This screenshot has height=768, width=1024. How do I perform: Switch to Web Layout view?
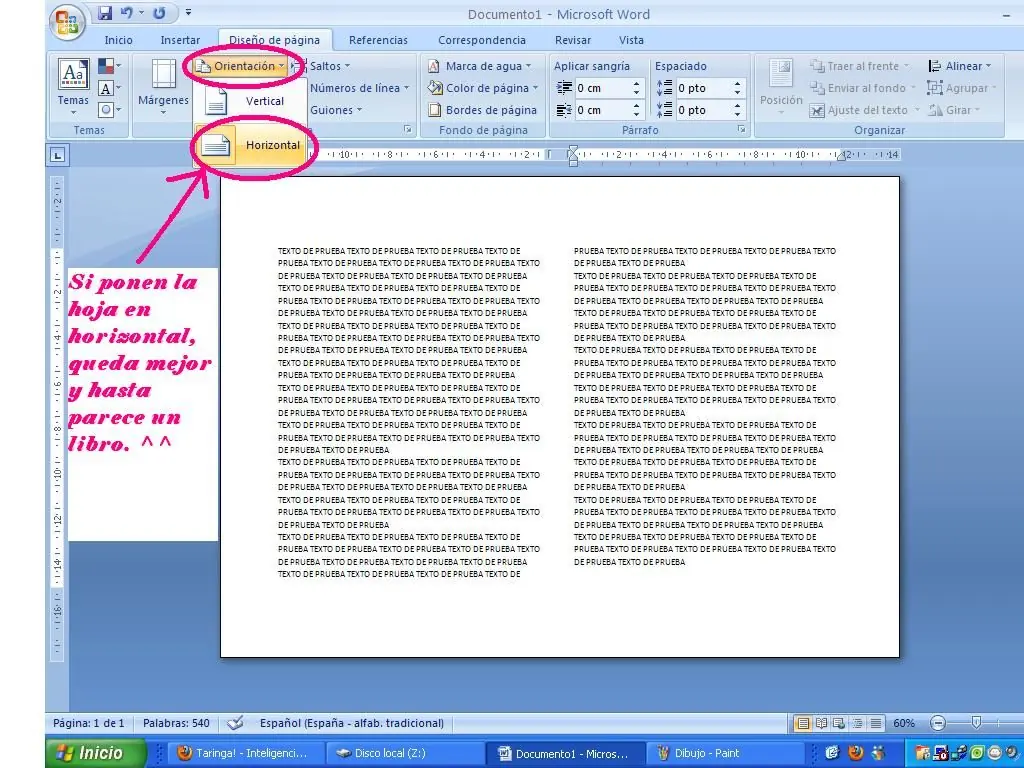coord(839,723)
